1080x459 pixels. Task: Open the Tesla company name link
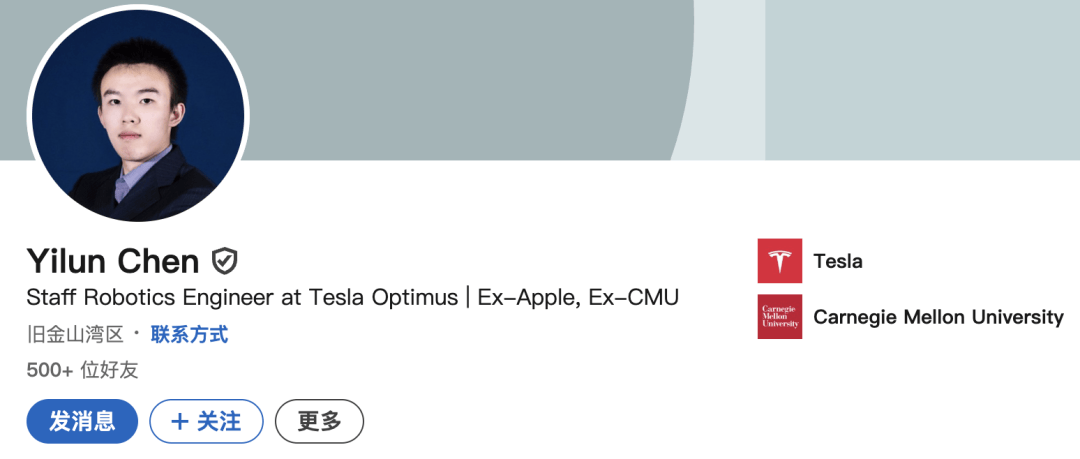pos(838,261)
